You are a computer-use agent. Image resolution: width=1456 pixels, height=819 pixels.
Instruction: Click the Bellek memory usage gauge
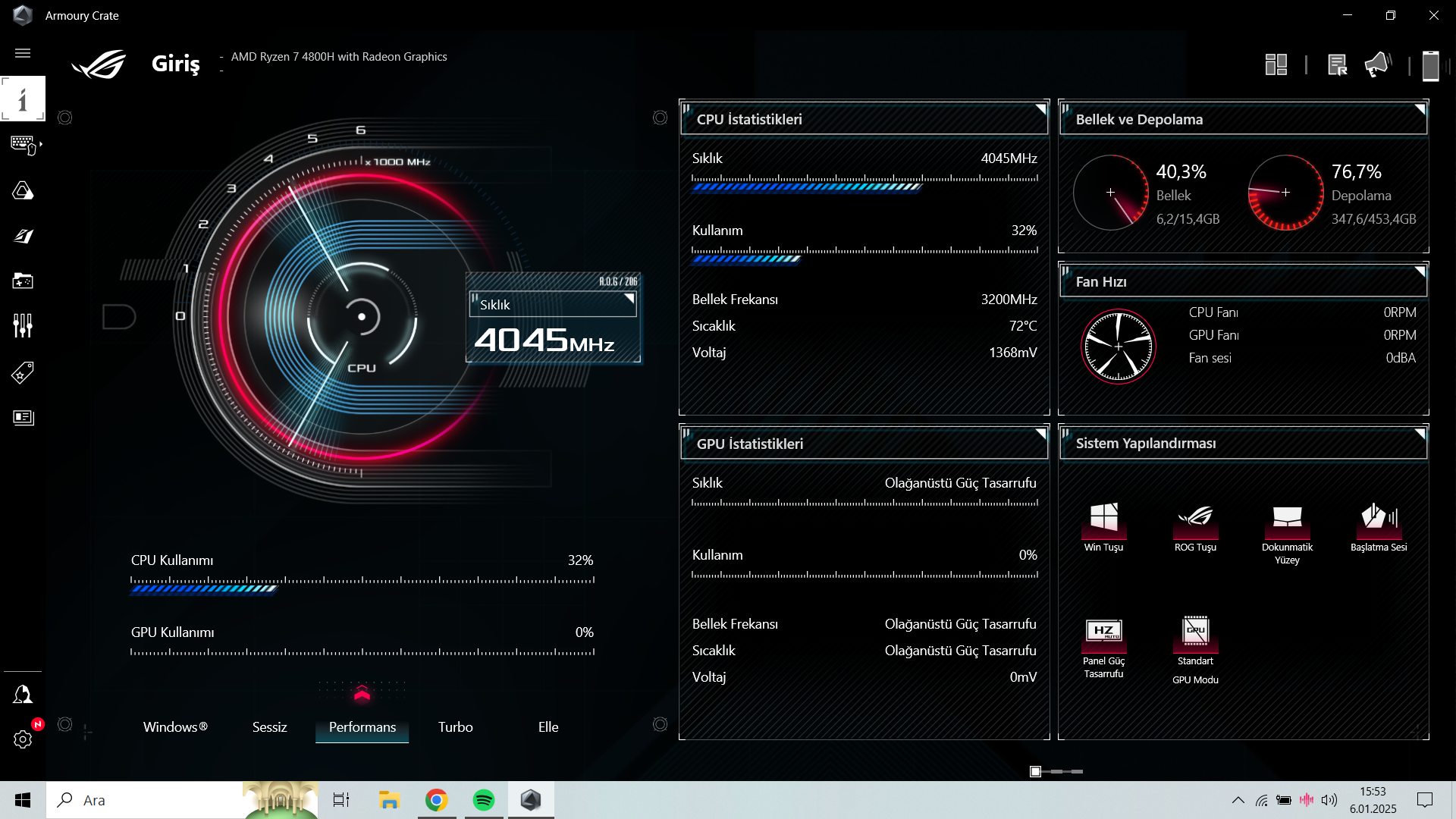coord(1110,193)
